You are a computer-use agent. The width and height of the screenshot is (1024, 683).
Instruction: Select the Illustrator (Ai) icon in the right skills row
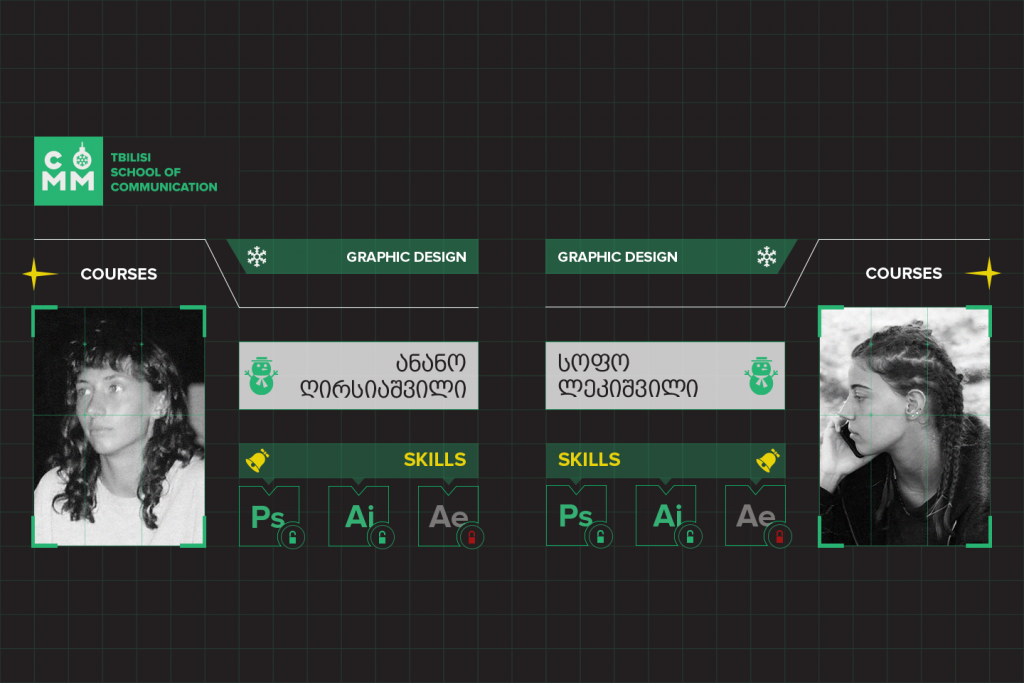665,516
